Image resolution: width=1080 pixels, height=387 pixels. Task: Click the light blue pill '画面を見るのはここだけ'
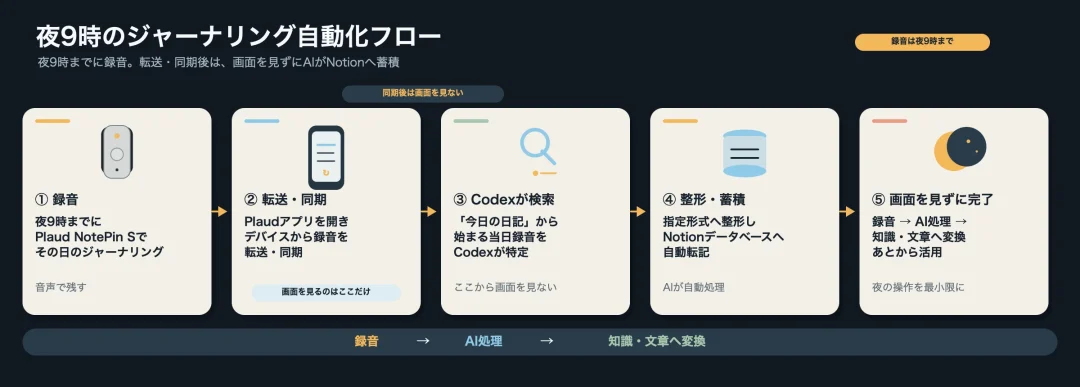click(326, 292)
